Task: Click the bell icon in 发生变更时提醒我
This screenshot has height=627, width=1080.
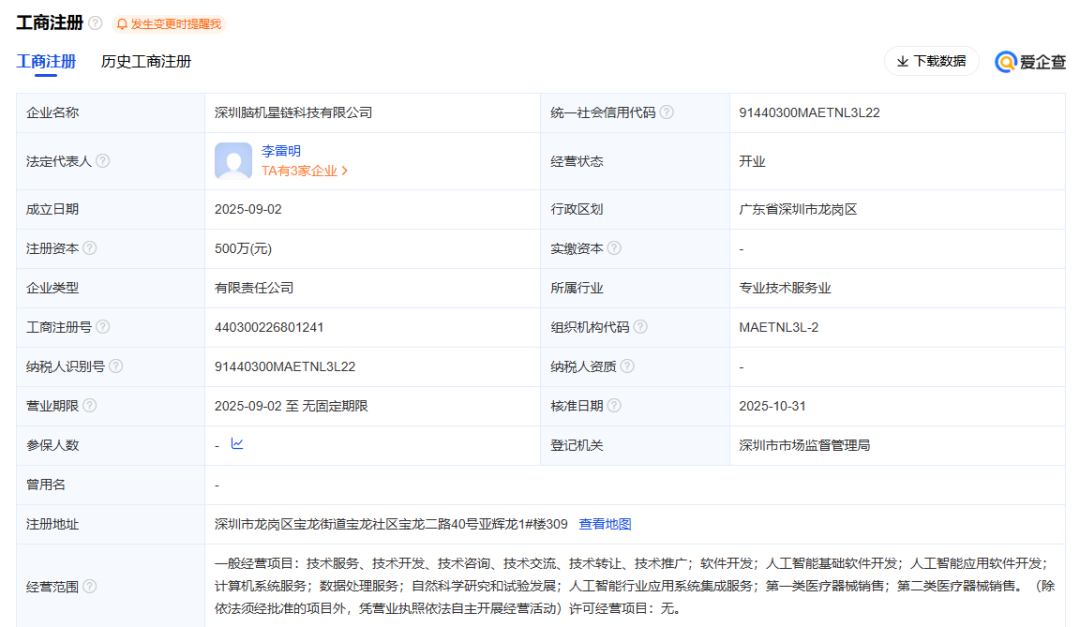Action: [120, 24]
